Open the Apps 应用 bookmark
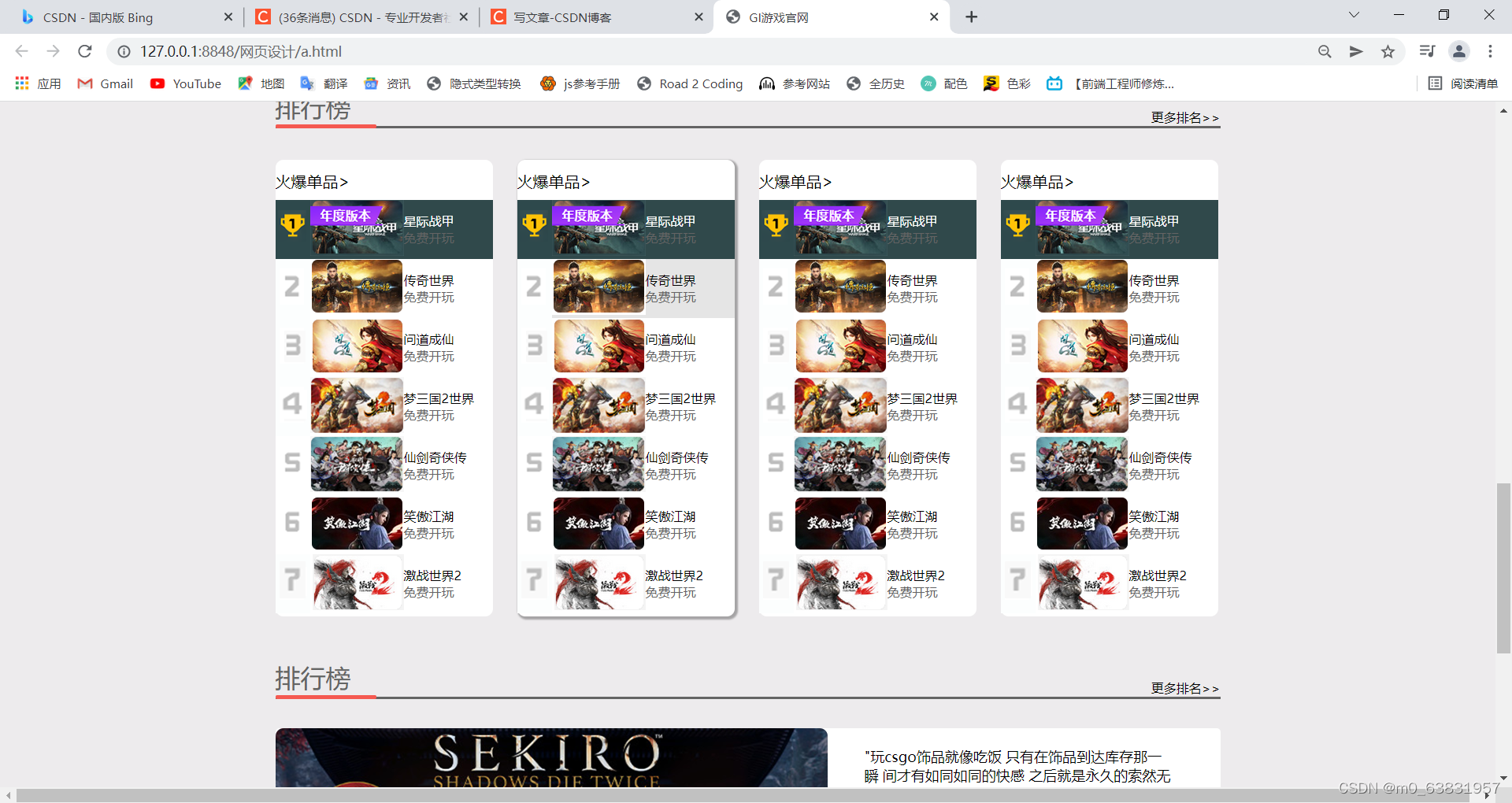 (x=38, y=83)
